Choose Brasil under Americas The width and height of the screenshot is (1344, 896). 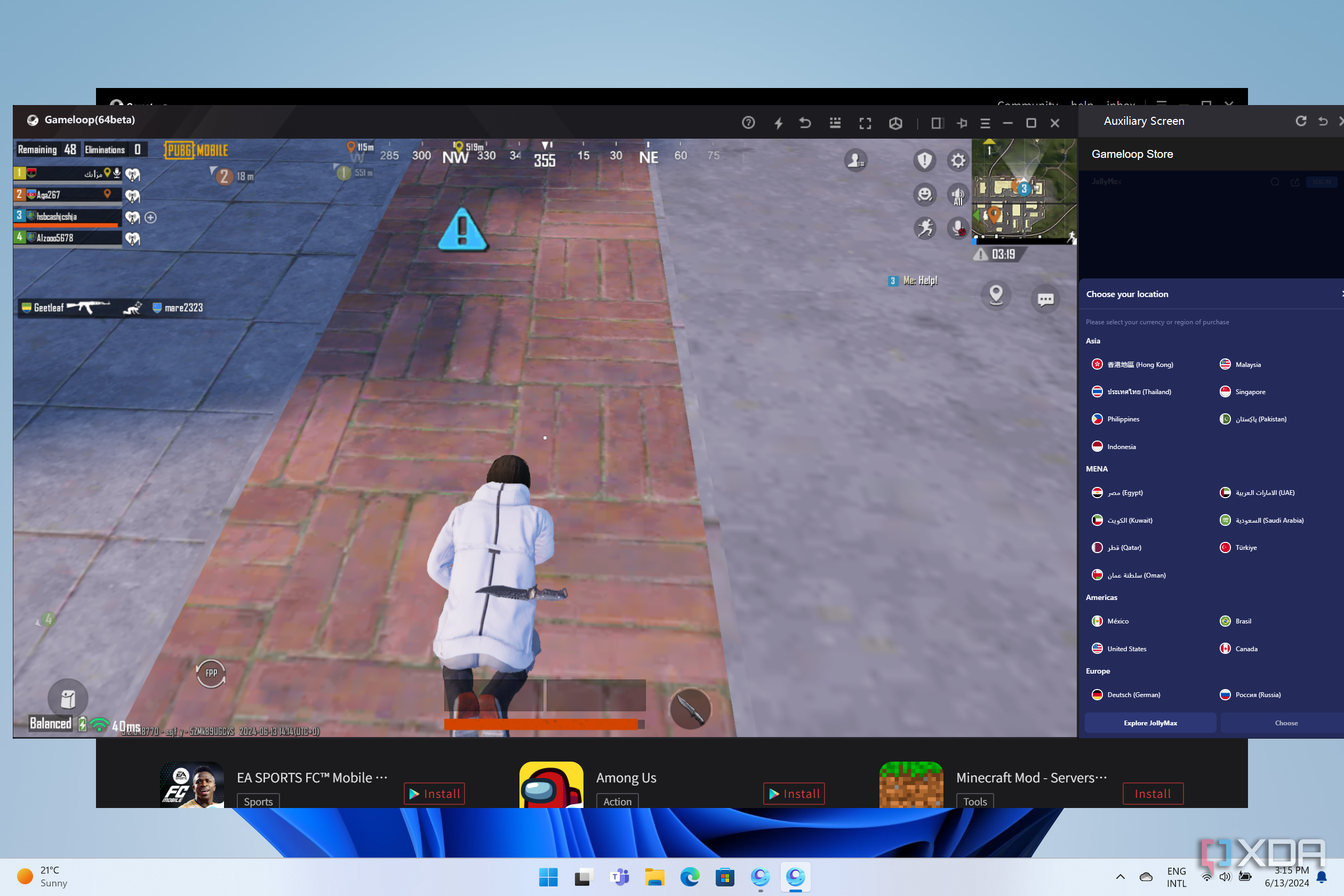pos(1235,621)
